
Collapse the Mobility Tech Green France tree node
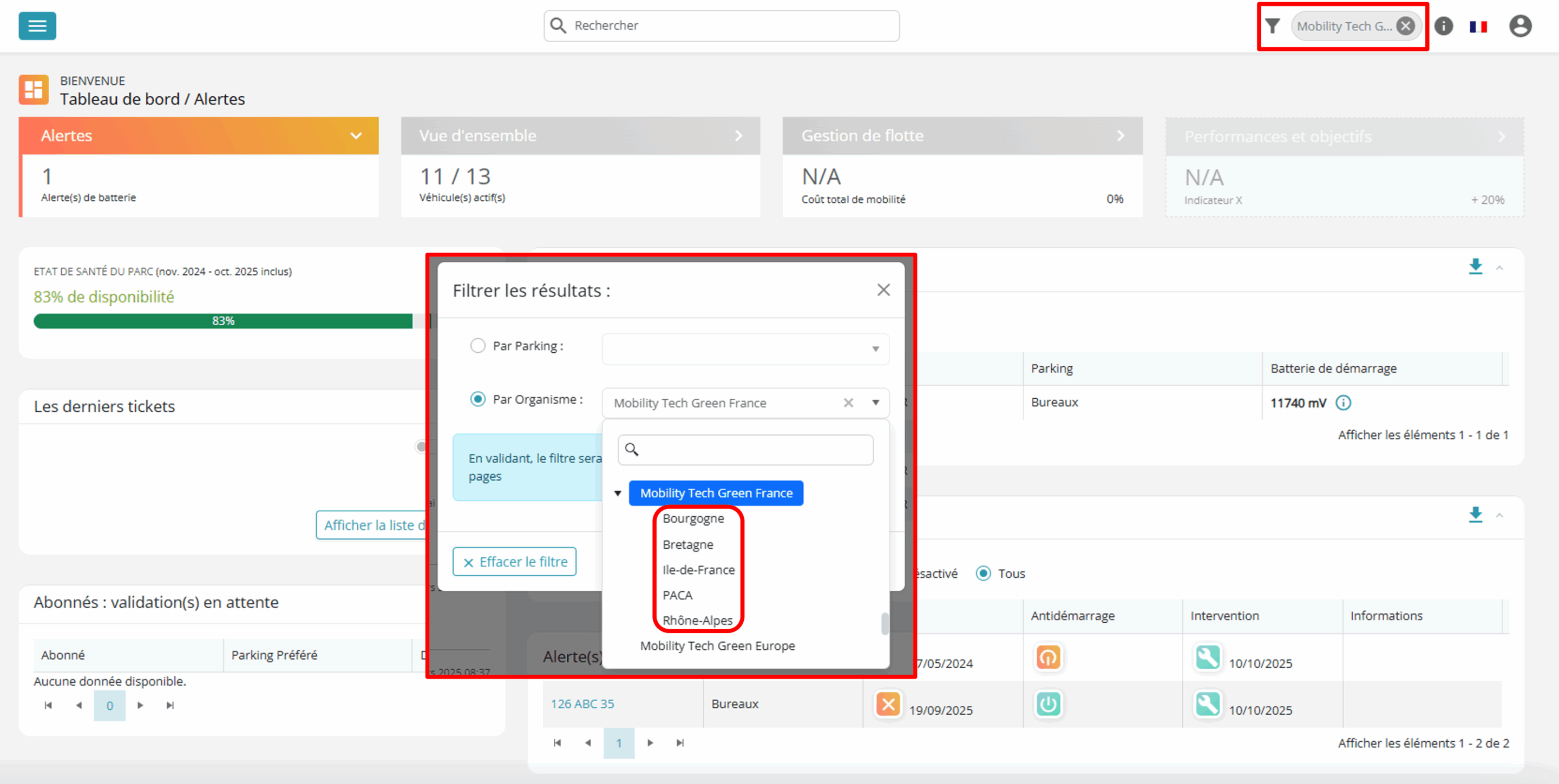617,493
